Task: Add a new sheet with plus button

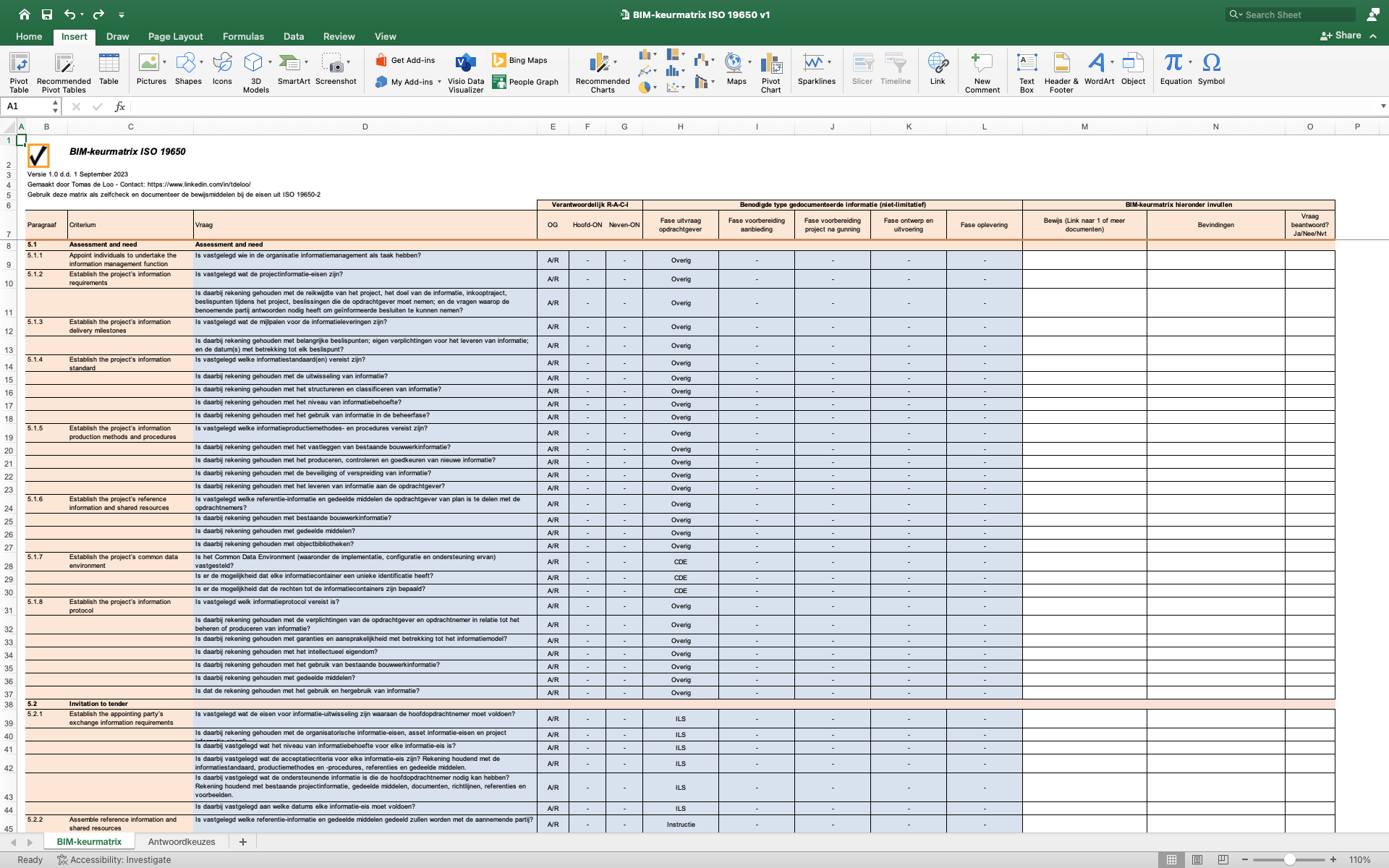Action: pos(243,842)
